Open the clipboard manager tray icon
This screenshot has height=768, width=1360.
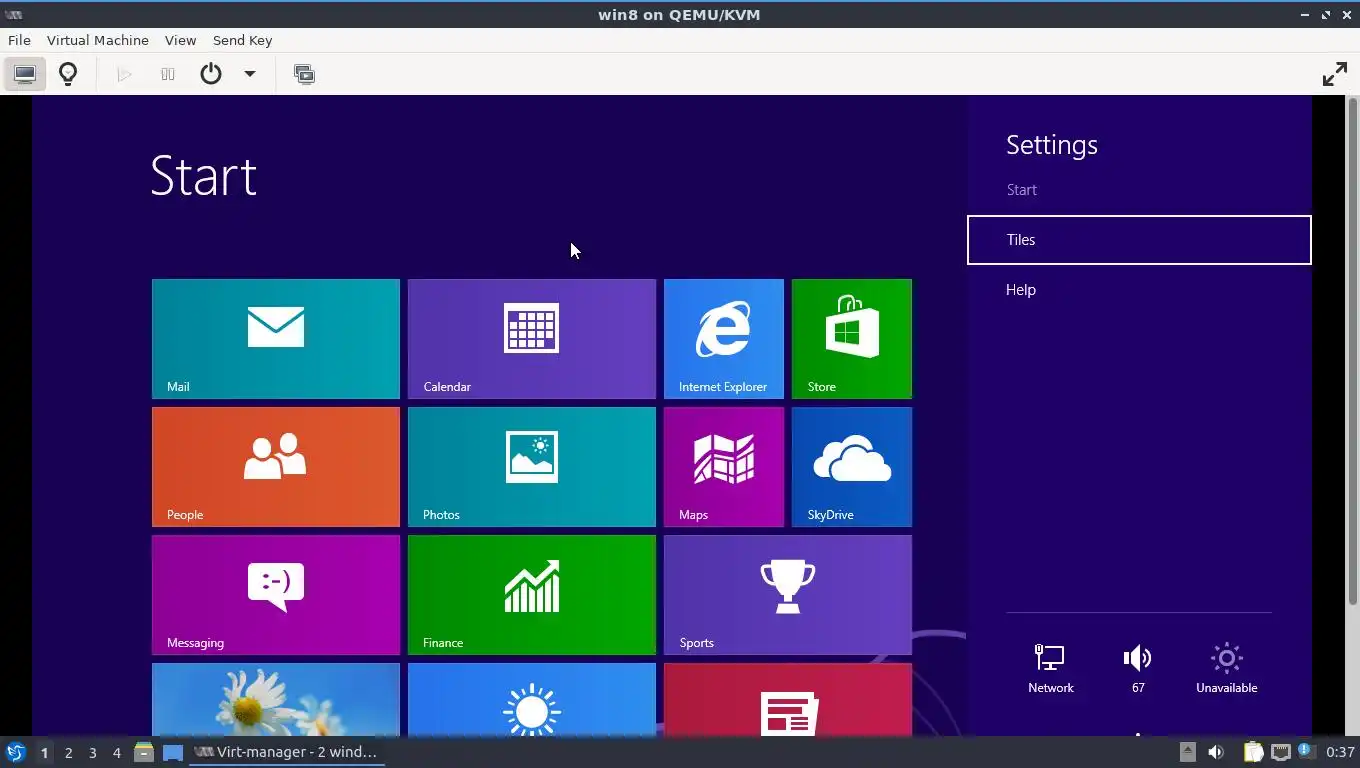1253,752
